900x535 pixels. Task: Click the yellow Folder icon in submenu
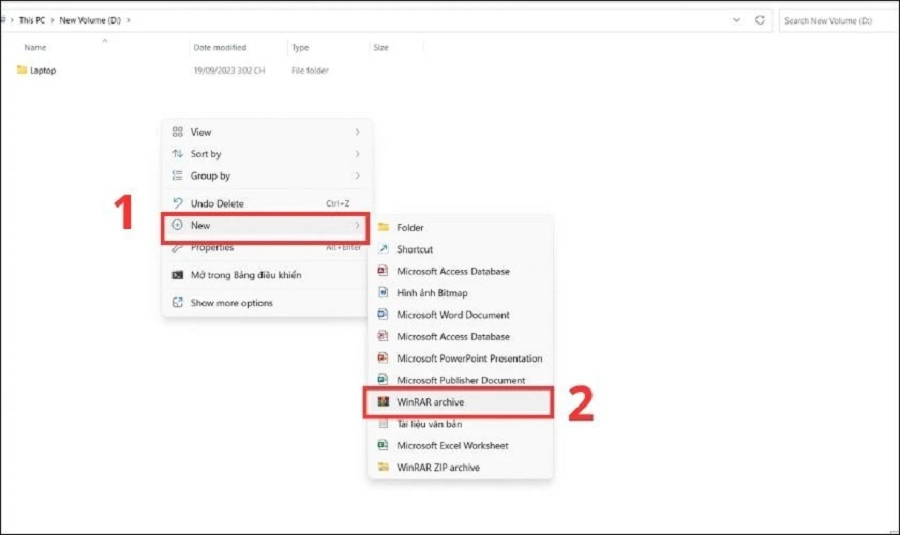click(x=383, y=227)
